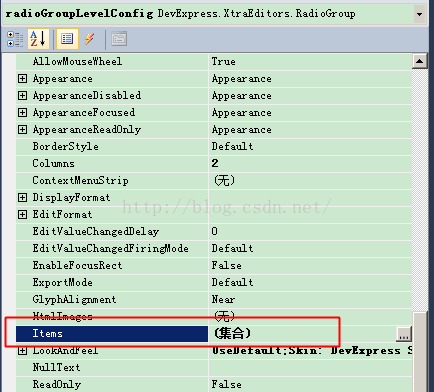The height and width of the screenshot is (392, 434).
Task: Select the AppearanceReadOnly property name
Action: pos(87,130)
